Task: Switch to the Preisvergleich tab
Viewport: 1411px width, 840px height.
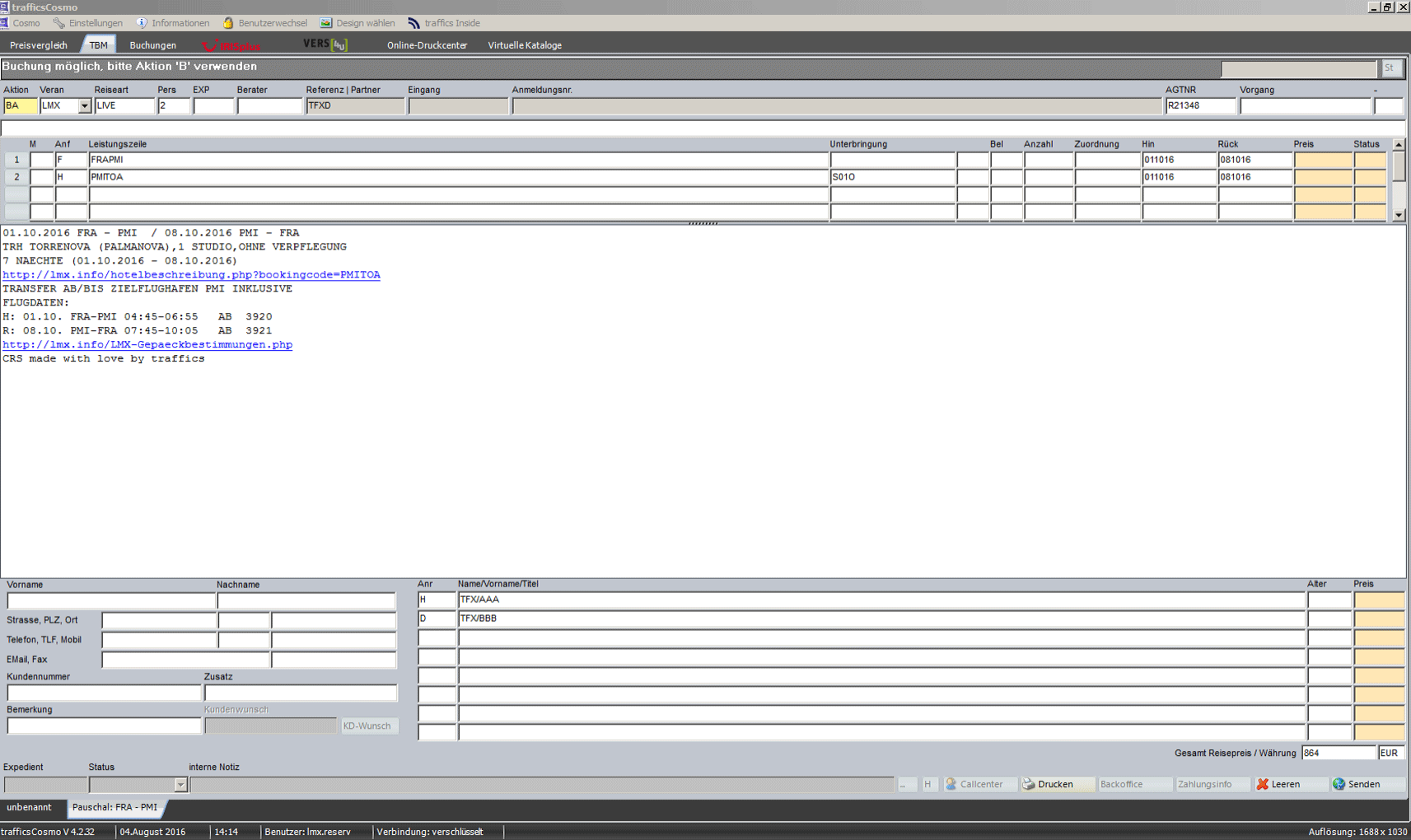Action: 39,45
